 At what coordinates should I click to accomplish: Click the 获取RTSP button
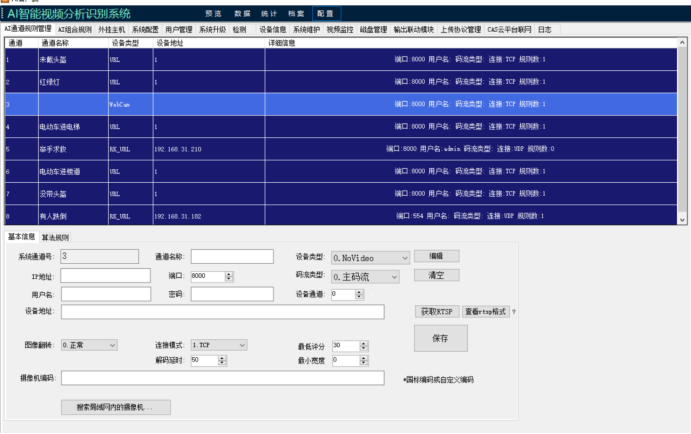pos(437,312)
